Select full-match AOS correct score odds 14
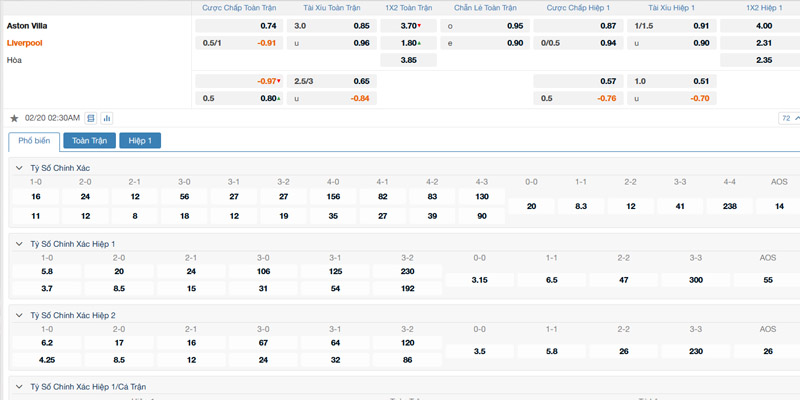 pos(778,206)
